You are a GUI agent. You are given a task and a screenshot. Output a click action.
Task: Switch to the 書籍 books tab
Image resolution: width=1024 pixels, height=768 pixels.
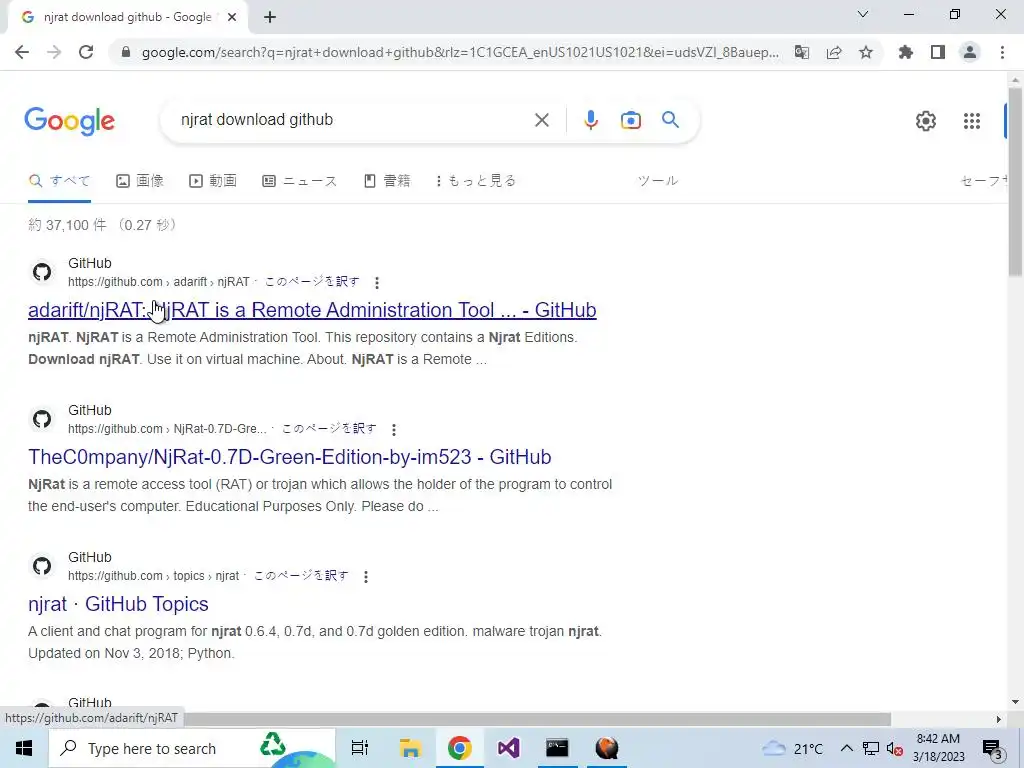pyautogui.click(x=387, y=181)
